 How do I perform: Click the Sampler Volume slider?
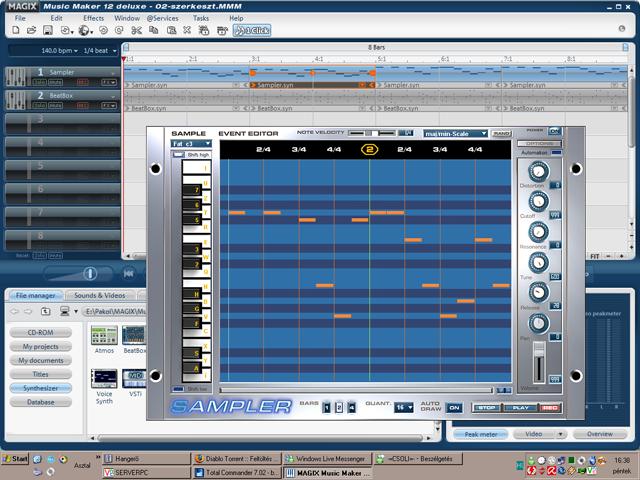(x=537, y=360)
